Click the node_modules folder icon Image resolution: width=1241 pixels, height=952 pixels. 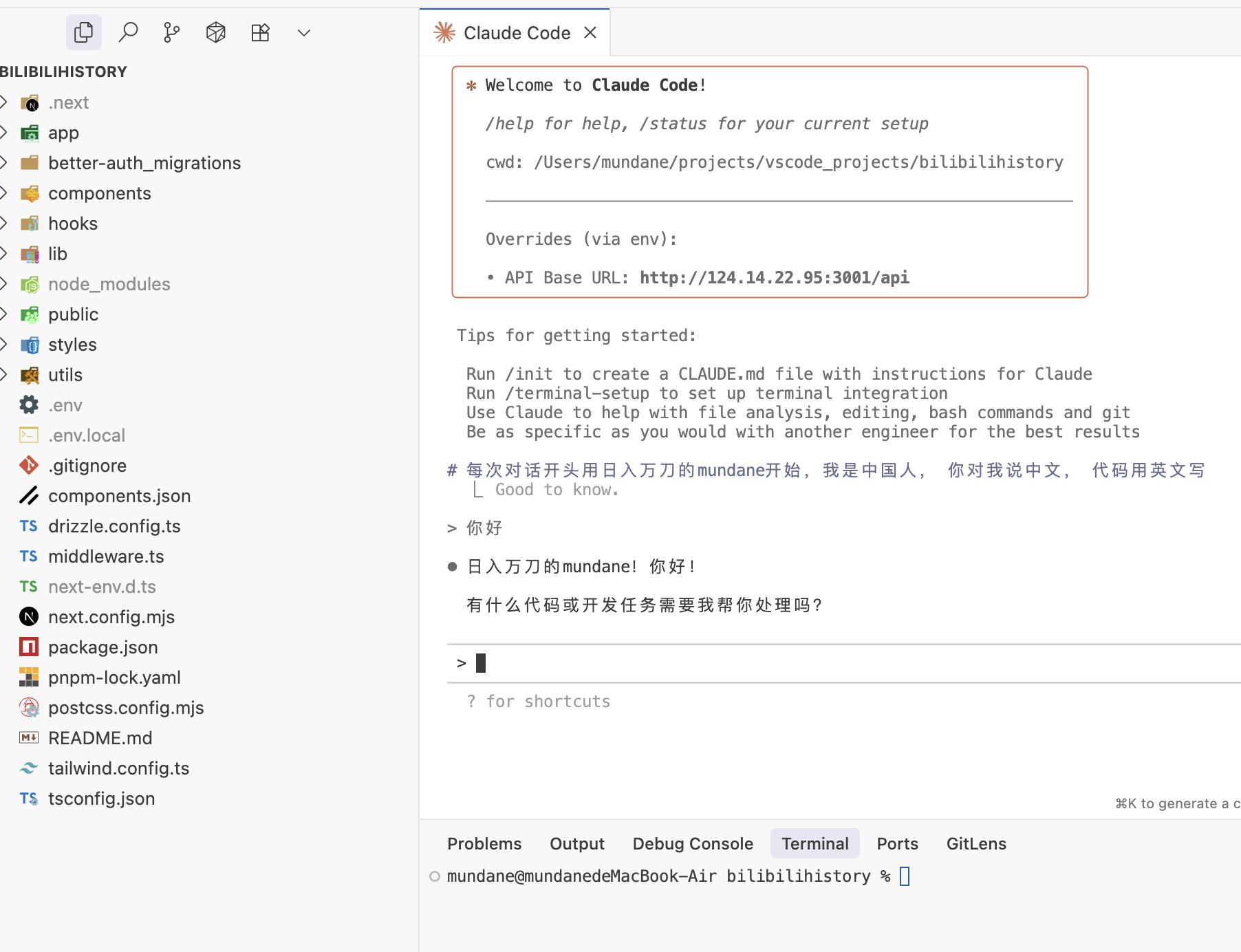pos(30,285)
